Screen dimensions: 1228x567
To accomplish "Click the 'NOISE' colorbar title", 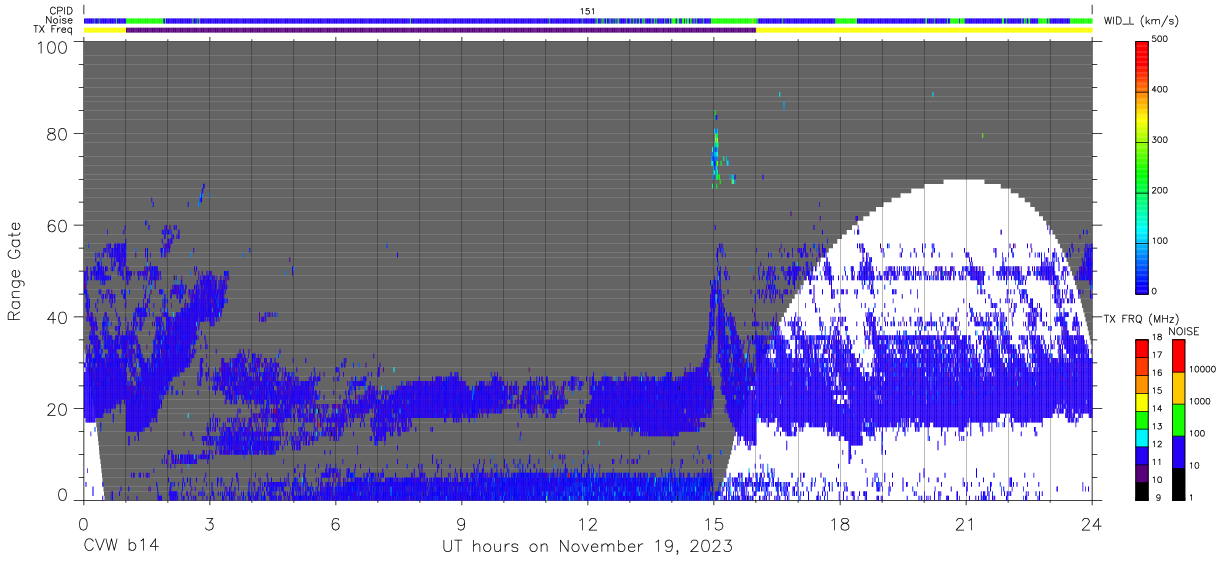I will click(1184, 331).
